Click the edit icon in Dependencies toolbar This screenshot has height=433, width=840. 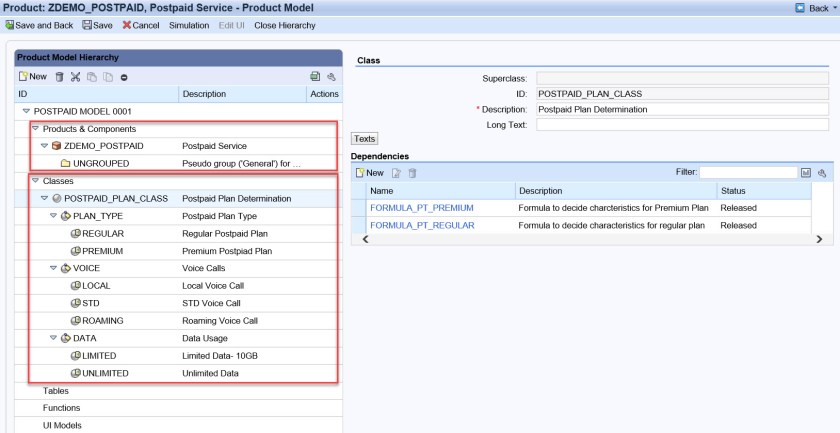[397, 173]
